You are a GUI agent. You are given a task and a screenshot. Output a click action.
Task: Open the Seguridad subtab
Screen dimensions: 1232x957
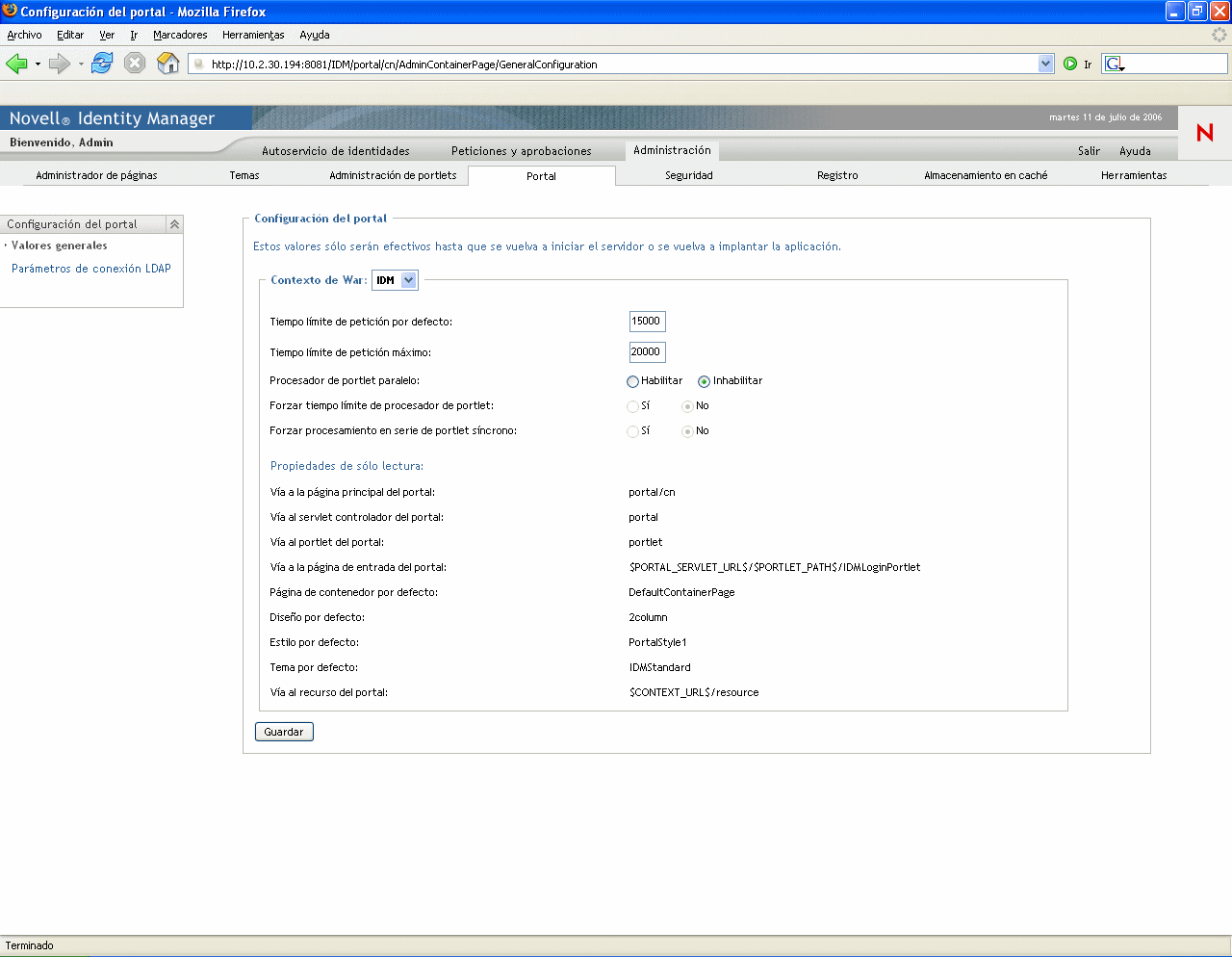coord(689,175)
